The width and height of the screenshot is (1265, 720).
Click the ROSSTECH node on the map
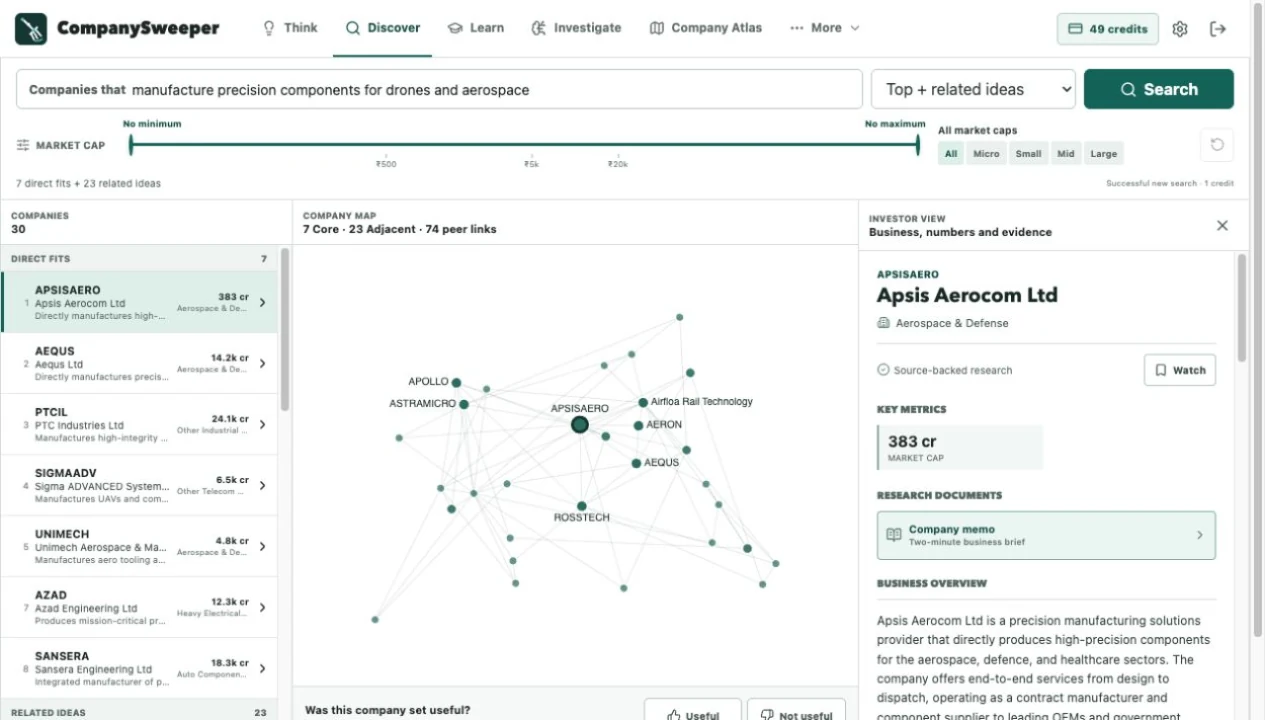click(581, 506)
